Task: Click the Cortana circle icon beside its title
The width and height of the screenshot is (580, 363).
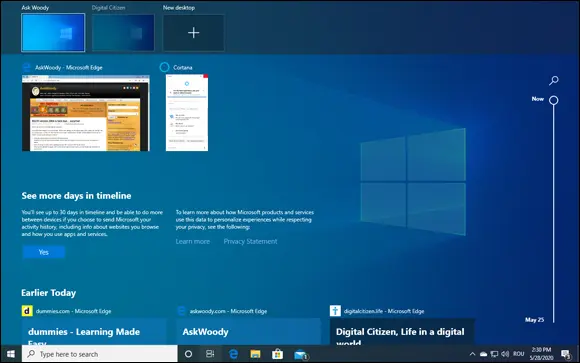Action: (164, 67)
